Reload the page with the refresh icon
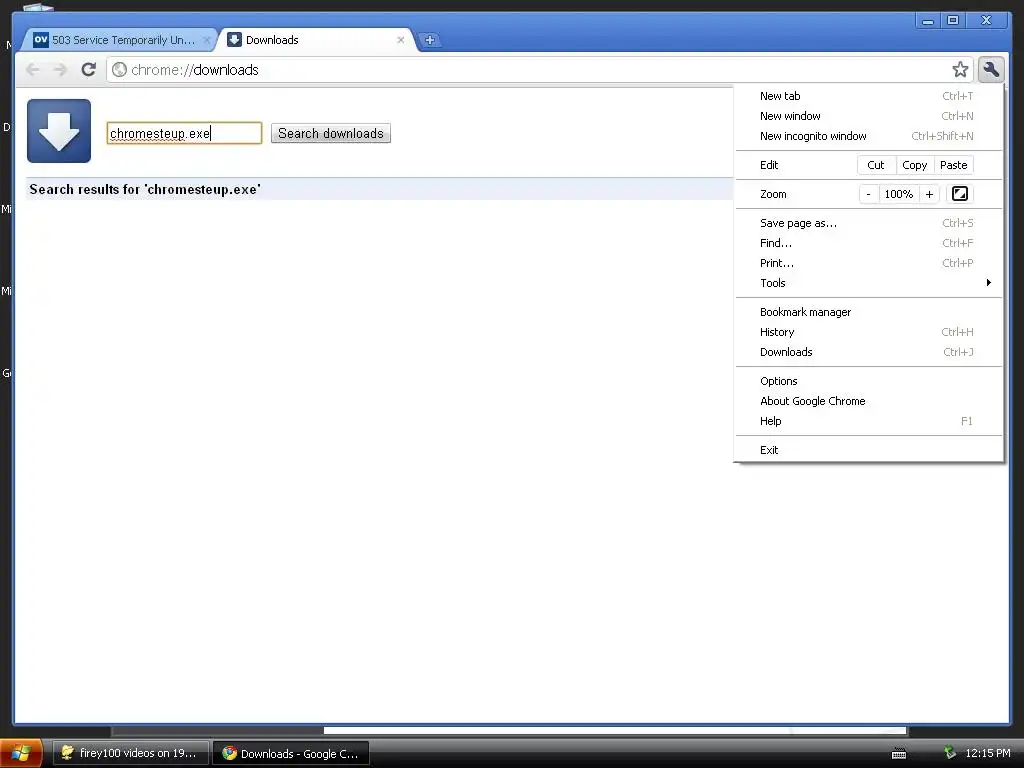 (89, 69)
